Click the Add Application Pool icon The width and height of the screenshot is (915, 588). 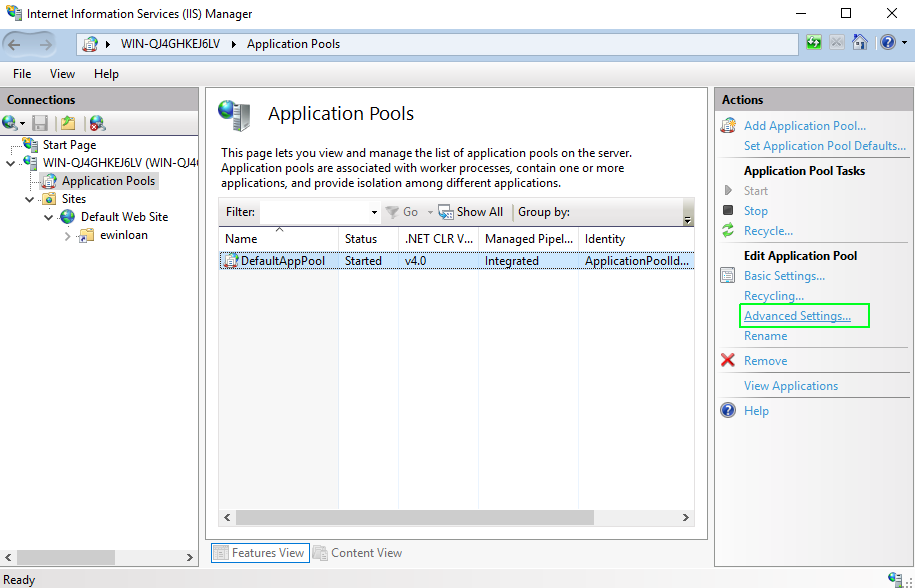pyautogui.click(x=728, y=125)
